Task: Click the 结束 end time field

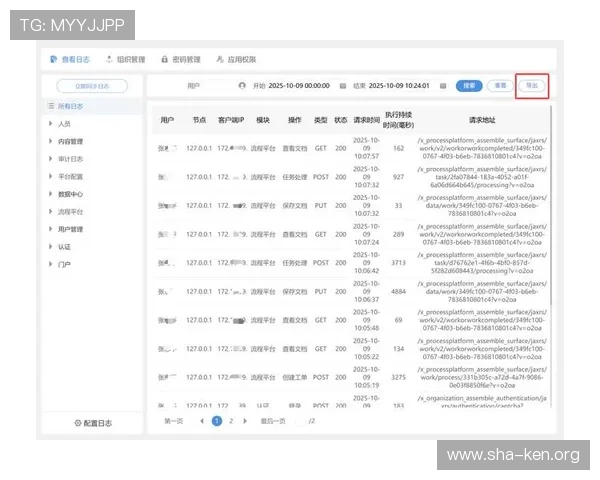Action: pyautogui.click(x=400, y=86)
